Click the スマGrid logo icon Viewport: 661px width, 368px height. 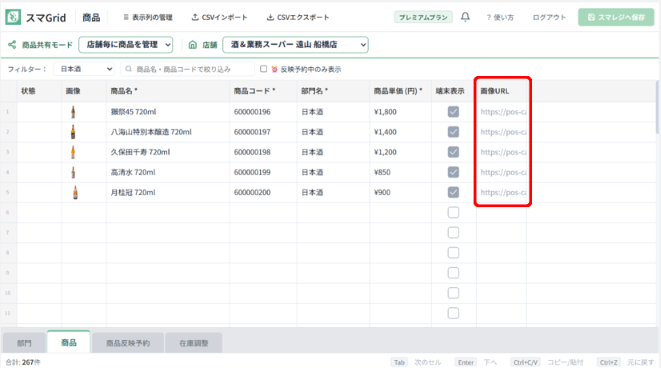[13, 17]
